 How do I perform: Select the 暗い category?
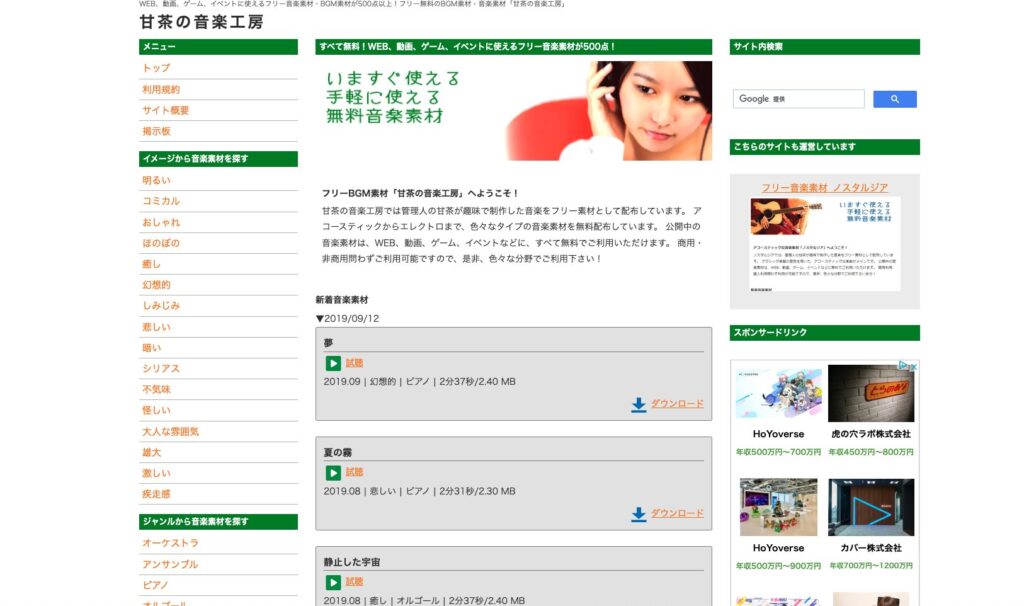click(x=152, y=348)
